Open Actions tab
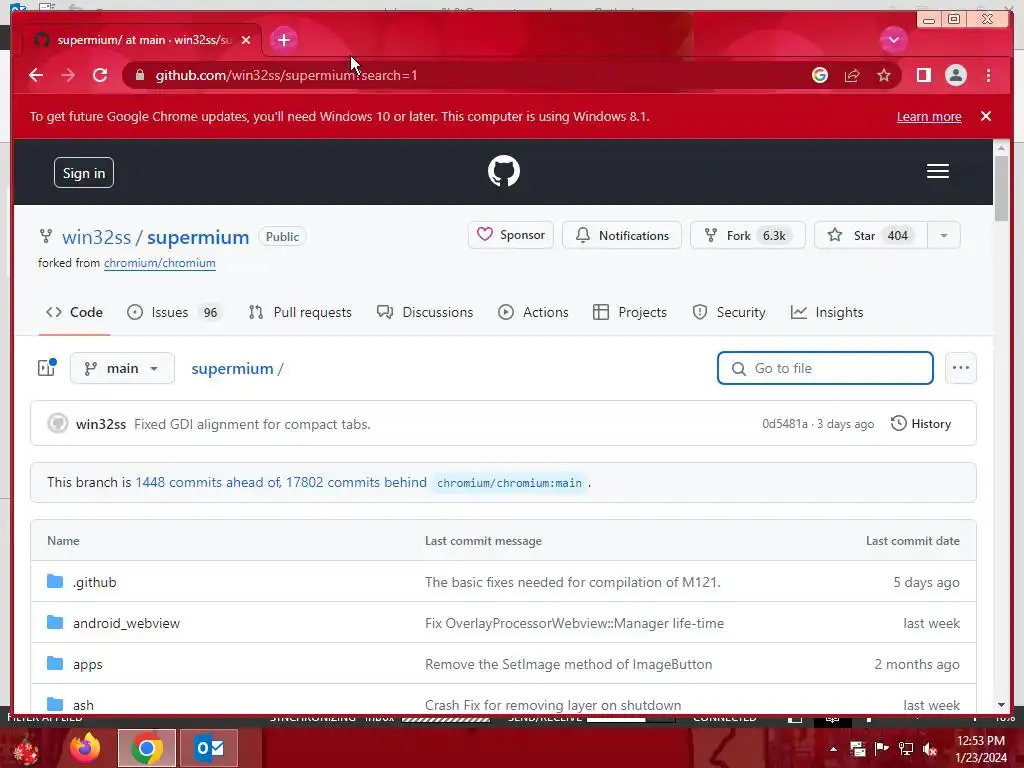1024x768 pixels. tap(534, 312)
